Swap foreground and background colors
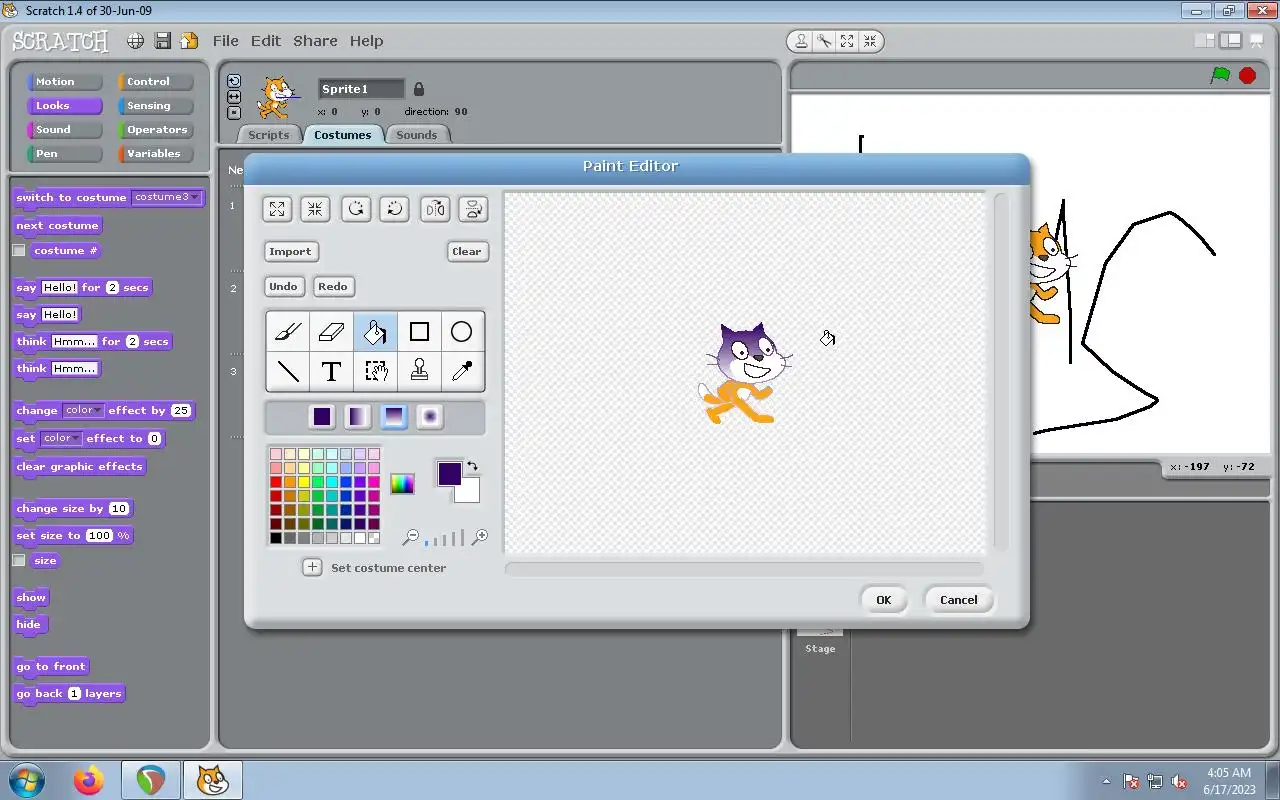The image size is (1280, 800). [x=473, y=466]
